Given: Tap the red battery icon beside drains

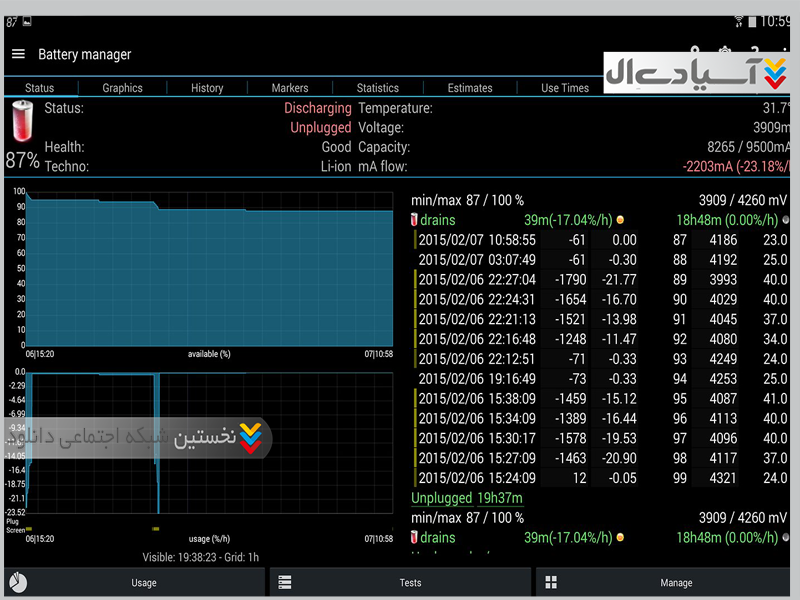Looking at the screenshot, I should (415, 220).
